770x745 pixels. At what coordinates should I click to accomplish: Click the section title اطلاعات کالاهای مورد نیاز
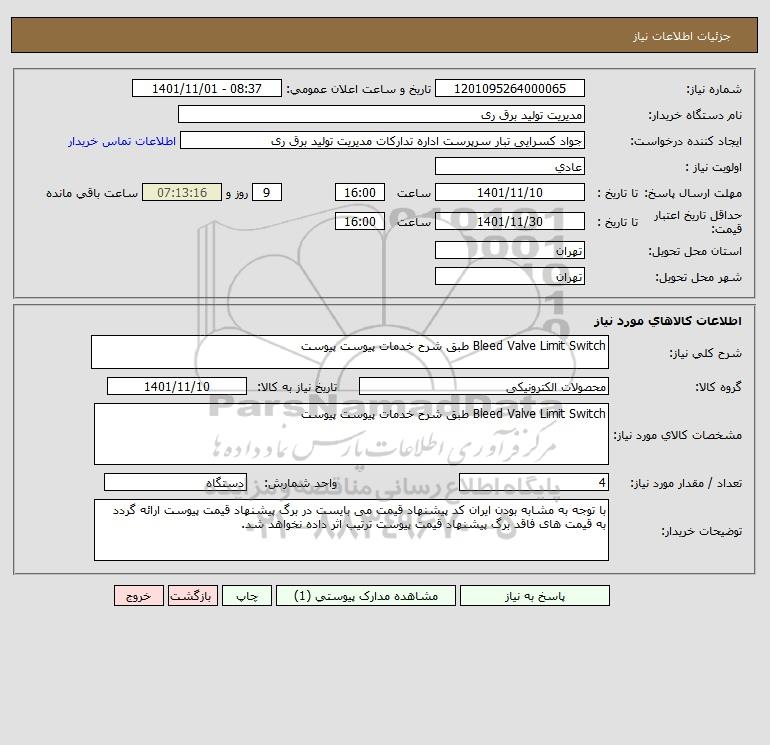tap(668, 321)
